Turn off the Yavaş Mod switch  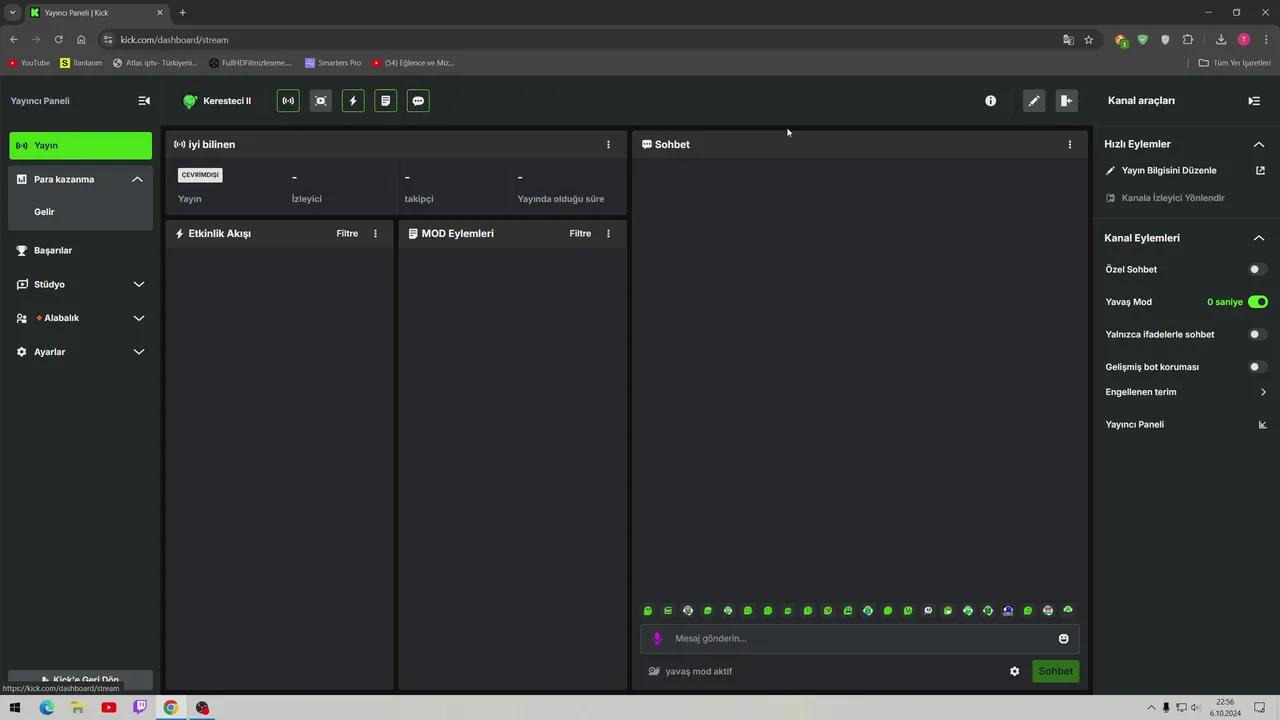pos(1257,302)
